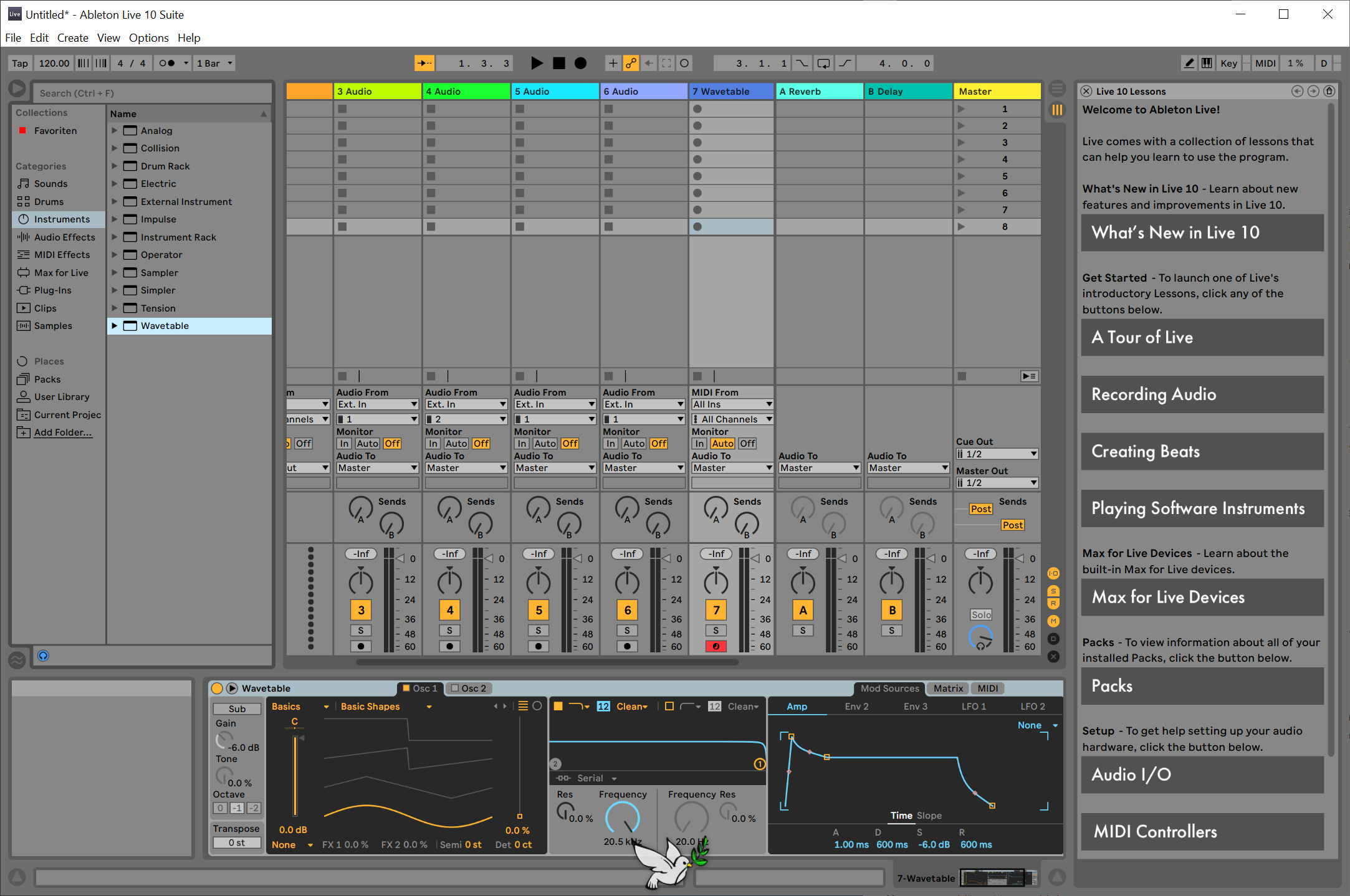
Task: Toggle the In/Out section visibility button
Action: click(x=1053, y=573)
